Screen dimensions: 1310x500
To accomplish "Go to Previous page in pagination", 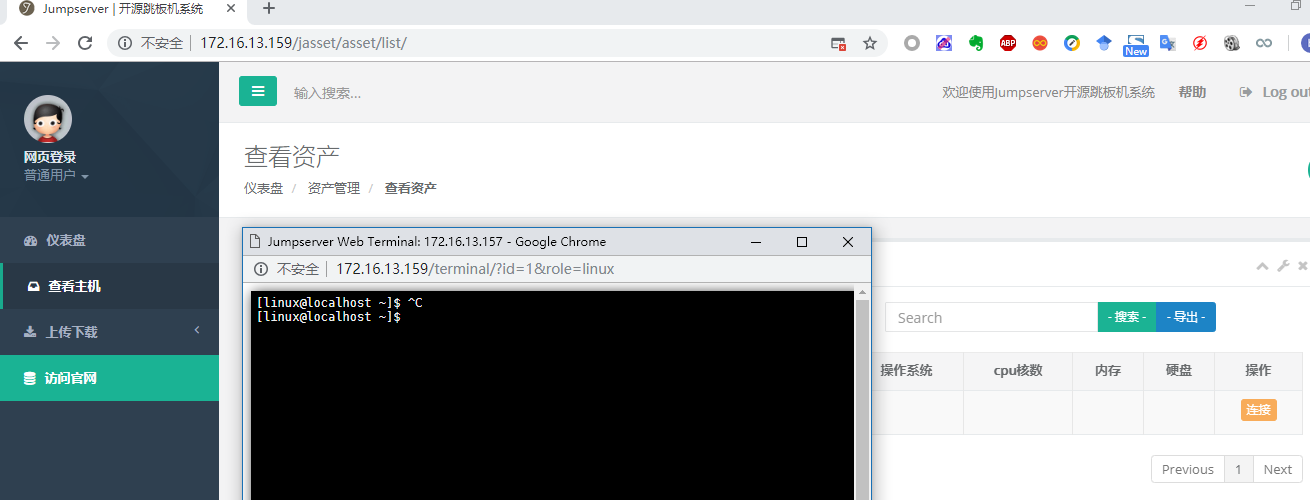I will (x=1188, y=469).
